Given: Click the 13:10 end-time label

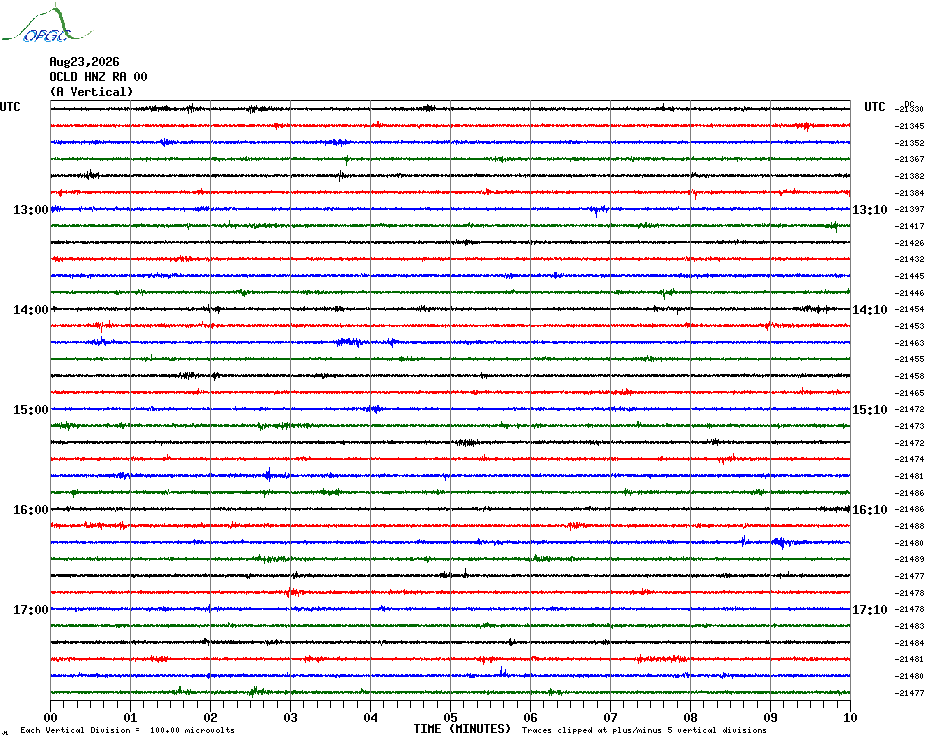Looking at the screenshot, I should (x=870, y=209).
